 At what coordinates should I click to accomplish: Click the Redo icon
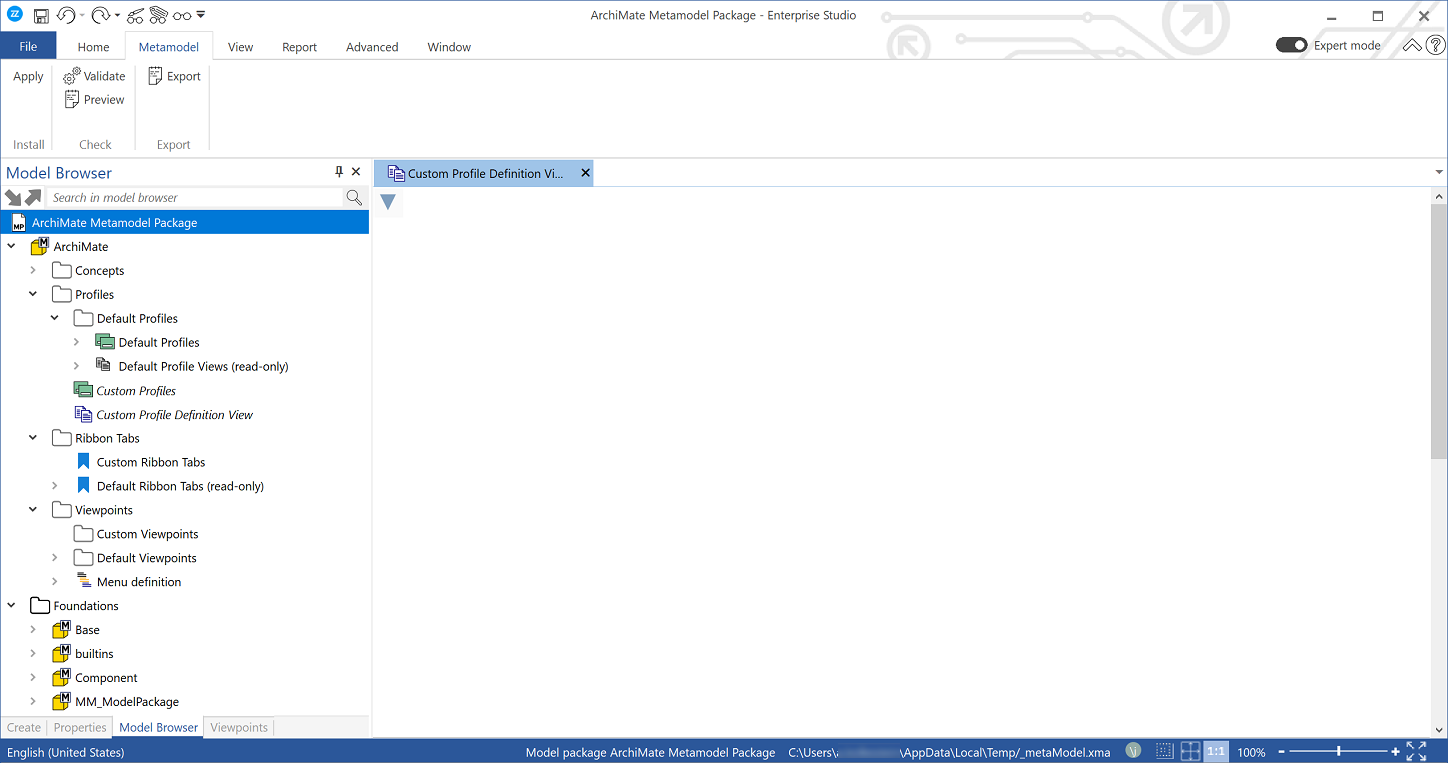(98, 15)
